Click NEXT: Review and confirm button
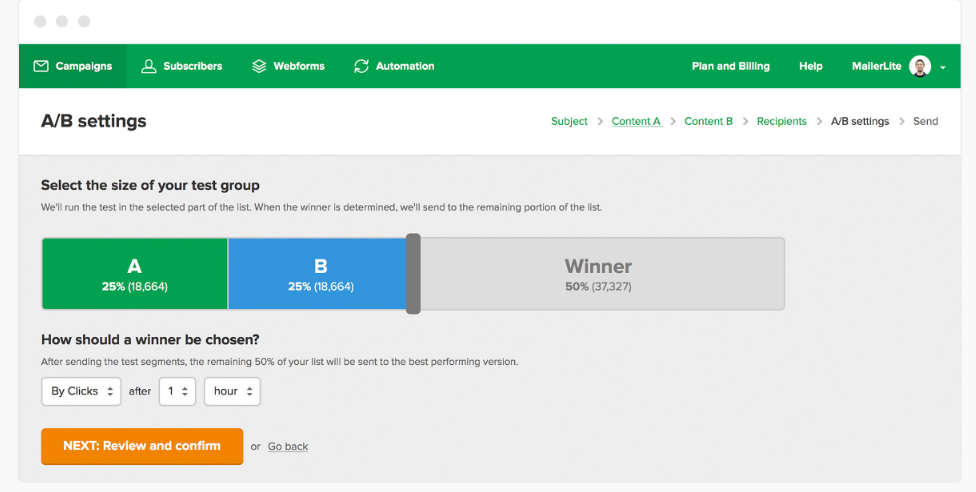Screen dimensions: 976x492 [x=142, y=446]
